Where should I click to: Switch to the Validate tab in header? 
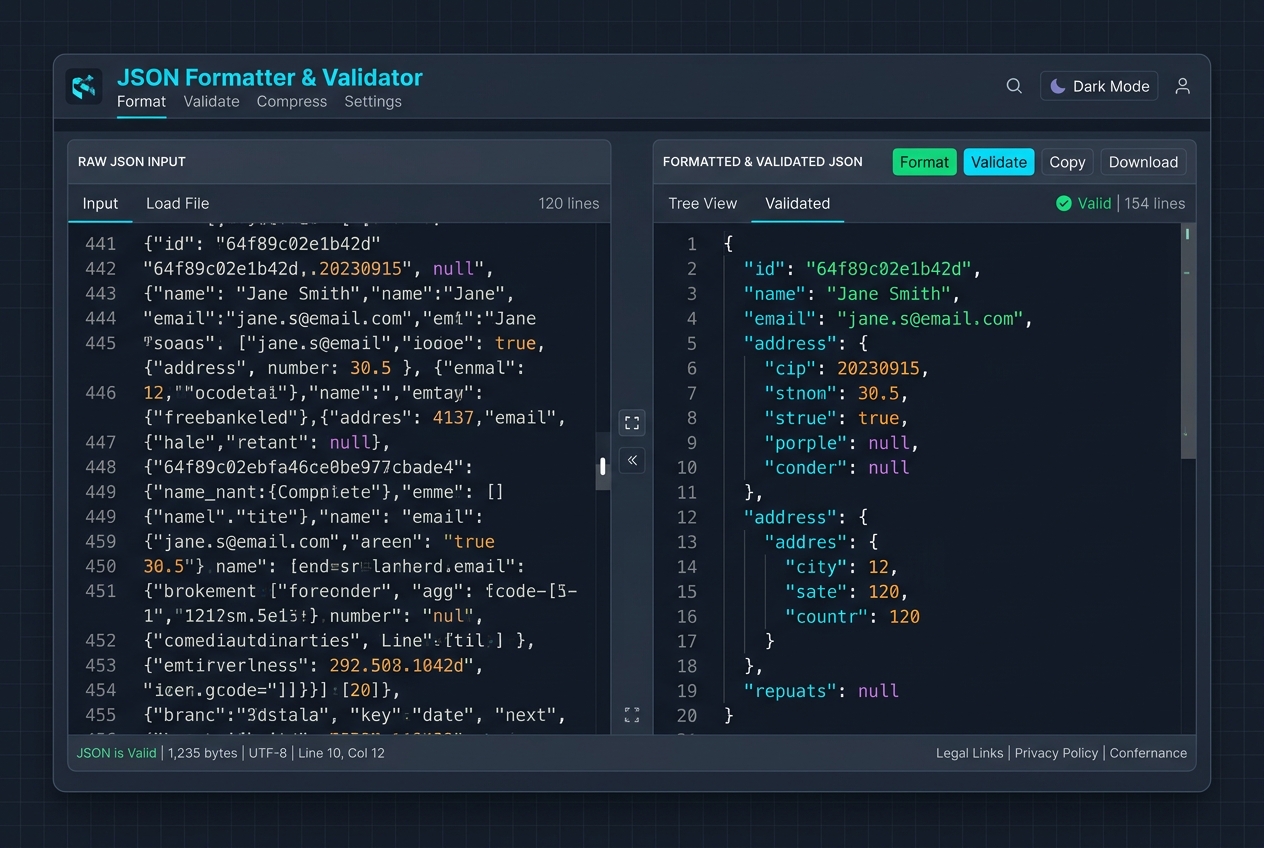[x=211, y=101]
